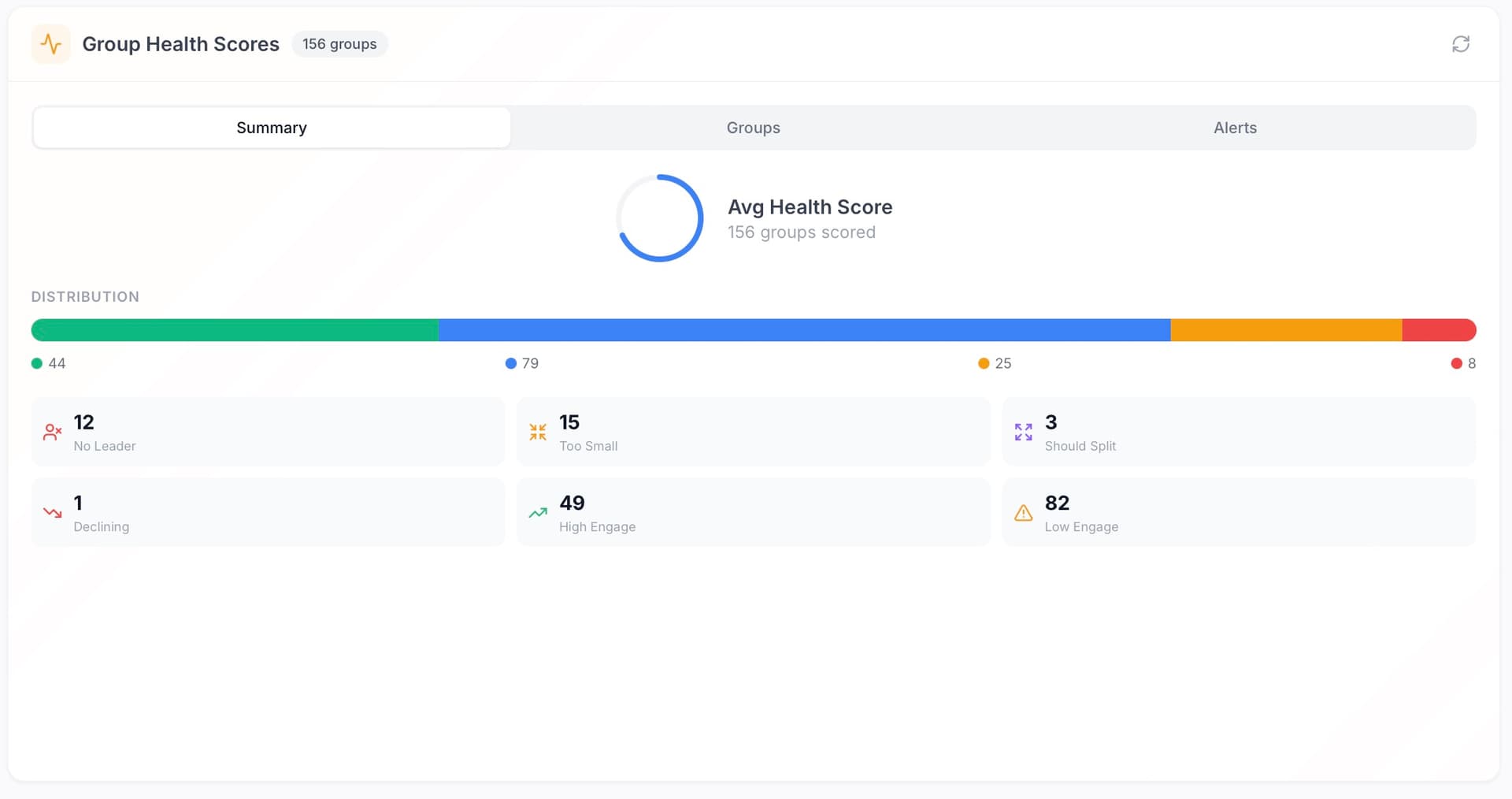Click the Declining downward-trend icon
Viewport: 1512px width, 799px height.
[x=52, y=512]
